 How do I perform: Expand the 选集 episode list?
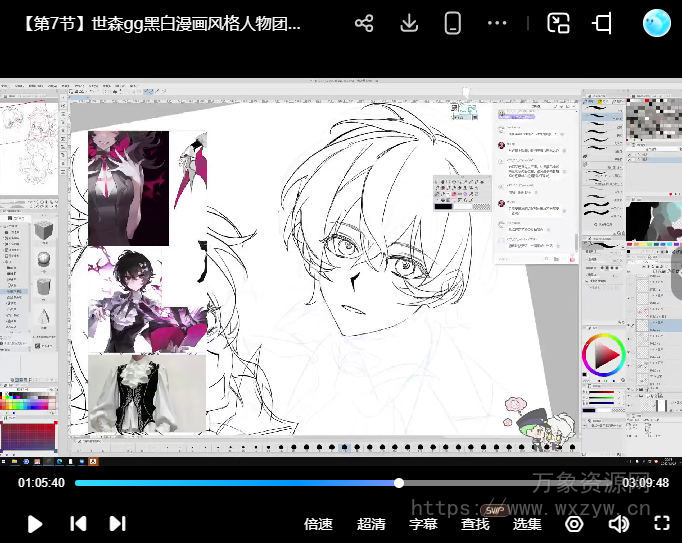527,523
